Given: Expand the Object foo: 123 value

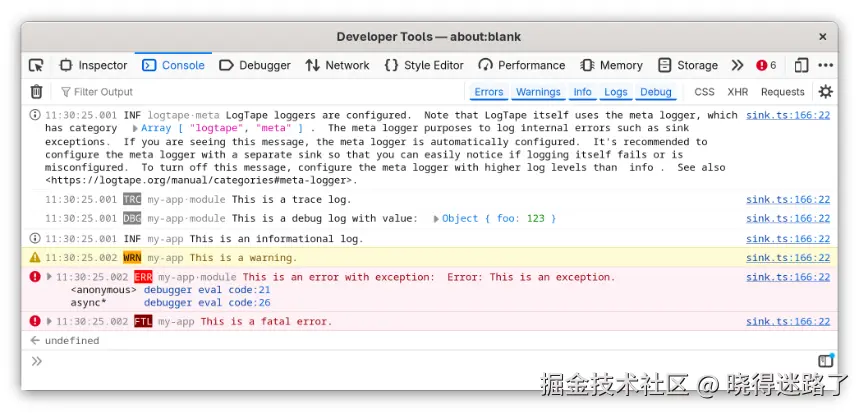Looking at the screenshot, I should tap(436, 219).
